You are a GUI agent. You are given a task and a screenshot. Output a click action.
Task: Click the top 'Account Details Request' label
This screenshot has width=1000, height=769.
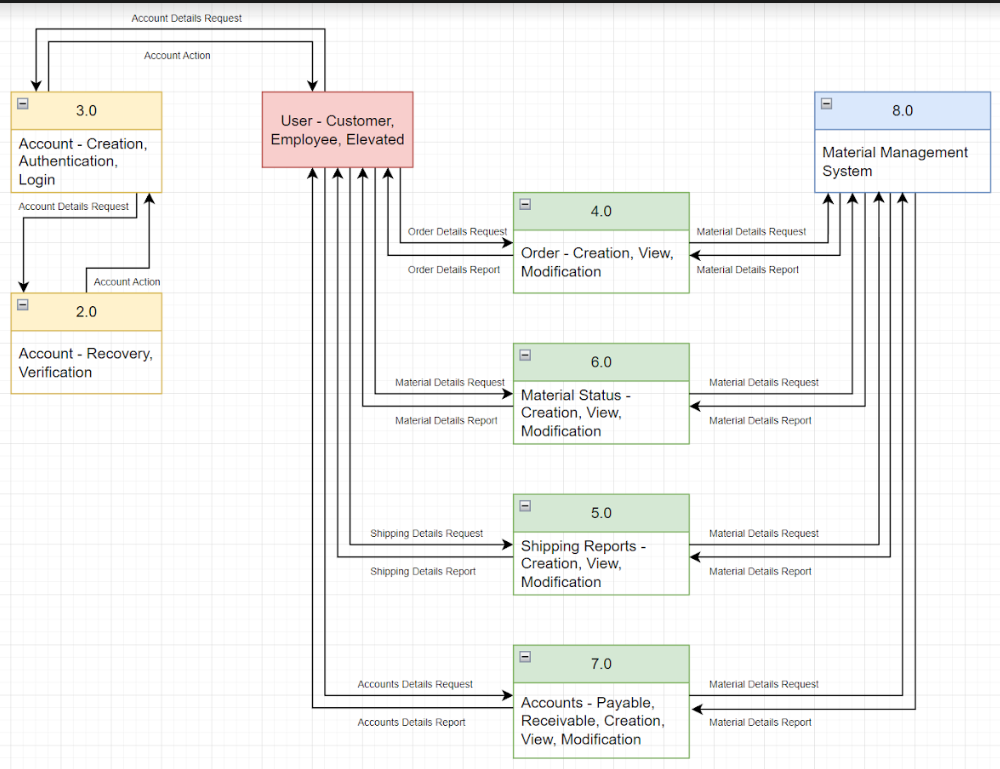[x=186, y=17]
